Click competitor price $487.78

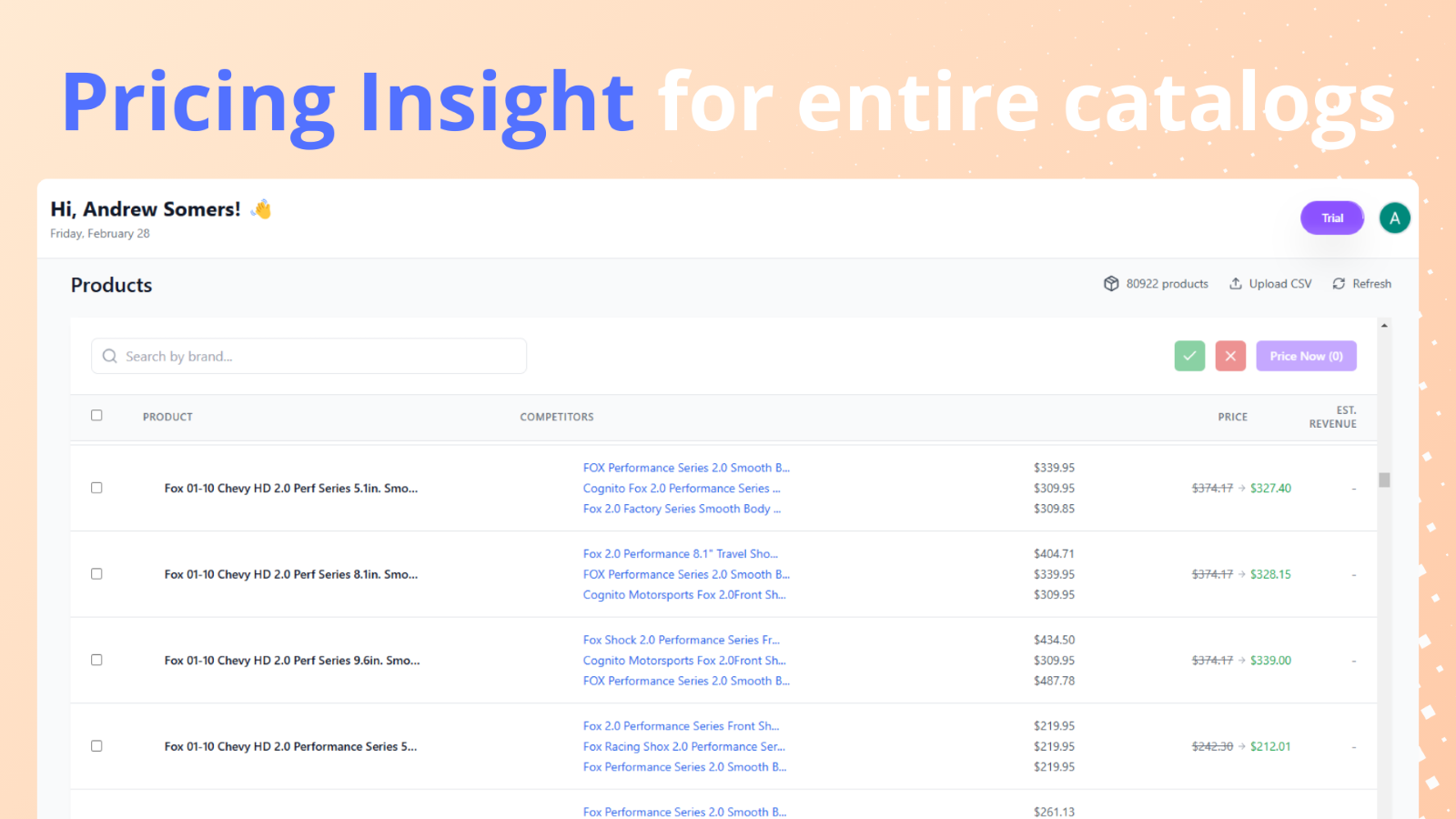pyautogui.click(x=1054, y=681)
